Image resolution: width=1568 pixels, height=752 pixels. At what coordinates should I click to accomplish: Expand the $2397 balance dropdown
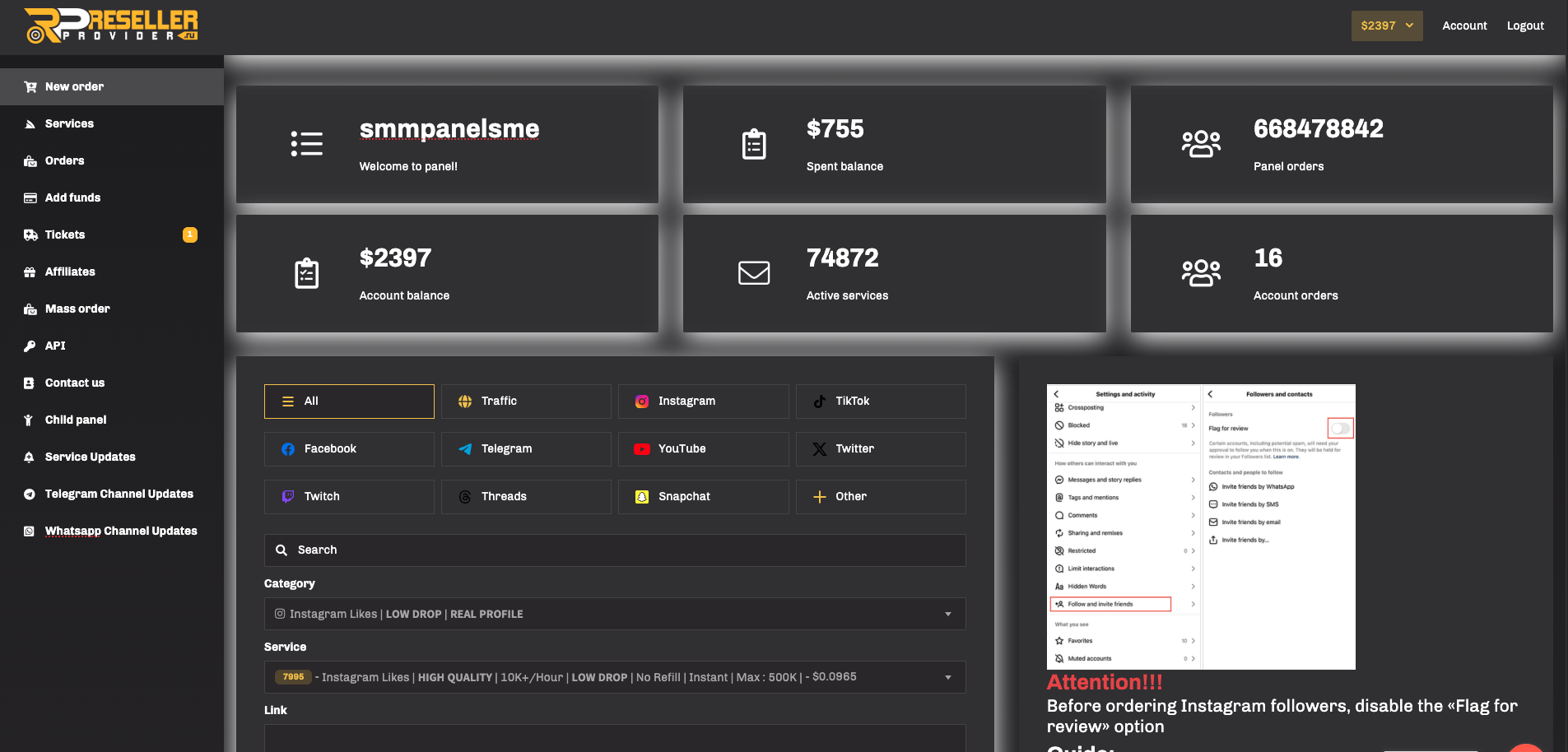[x=1386, y=26]
